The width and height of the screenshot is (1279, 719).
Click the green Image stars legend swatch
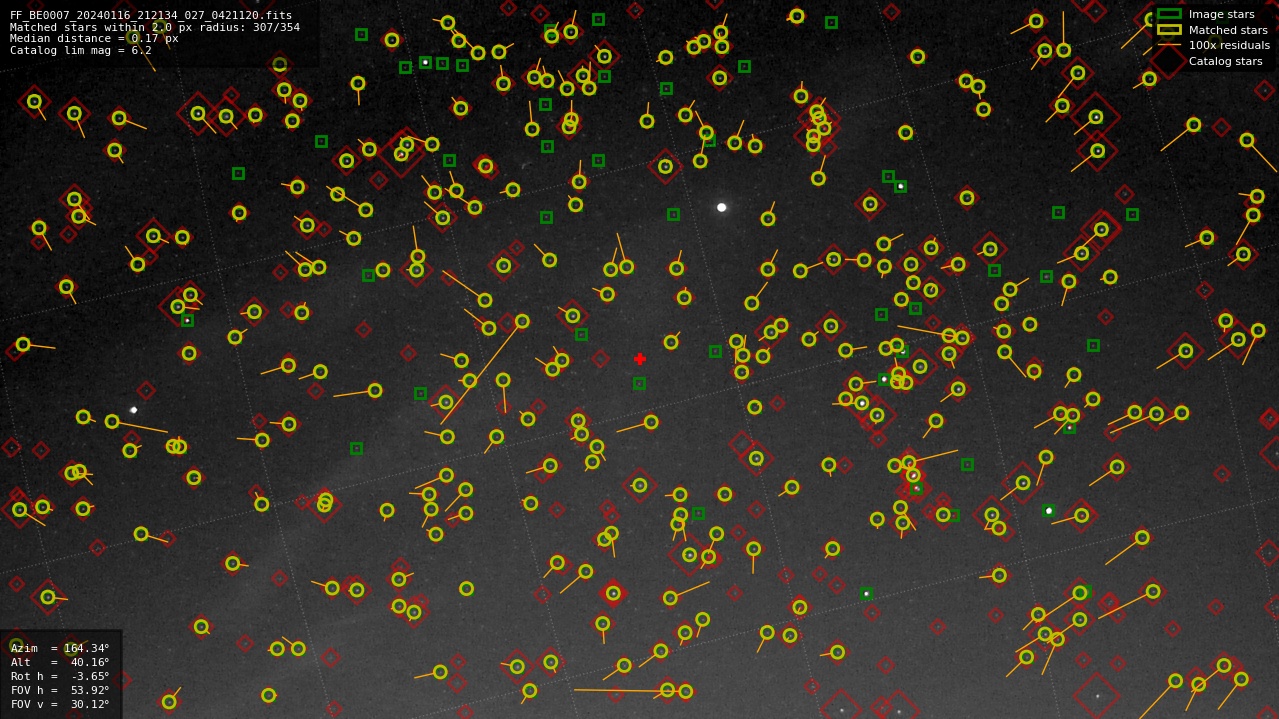click(x=1169, y=14)
